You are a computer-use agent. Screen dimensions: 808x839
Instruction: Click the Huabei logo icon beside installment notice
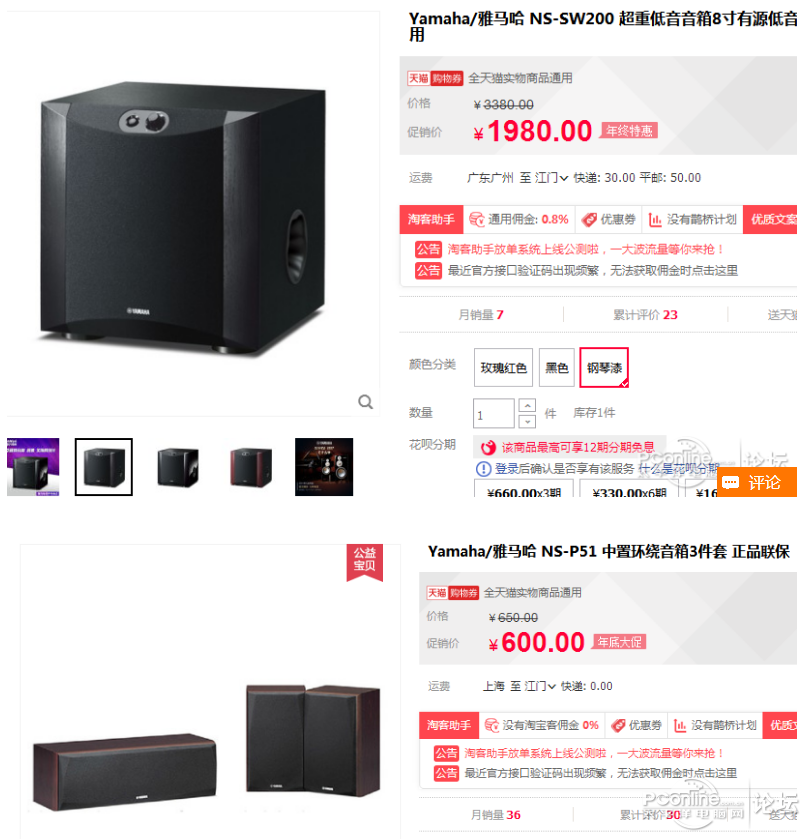coord(488,447)
